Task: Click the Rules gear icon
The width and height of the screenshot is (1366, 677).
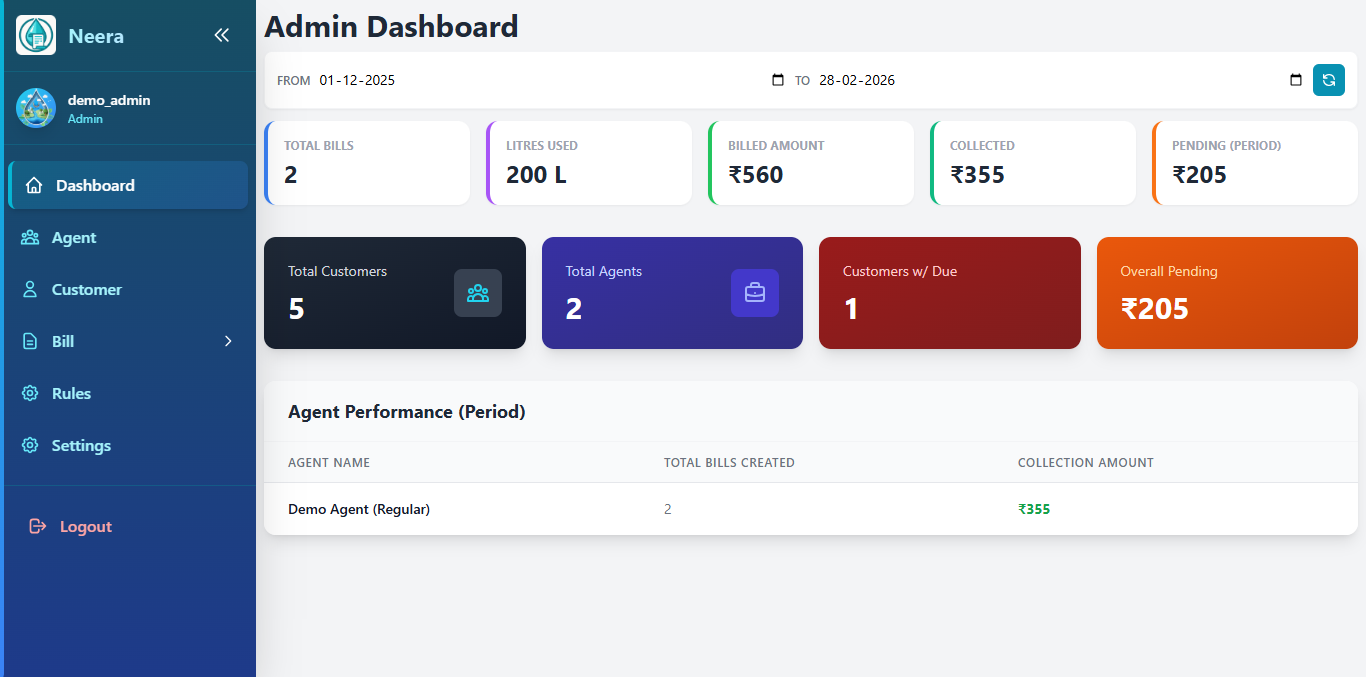Action: (30, 393)
